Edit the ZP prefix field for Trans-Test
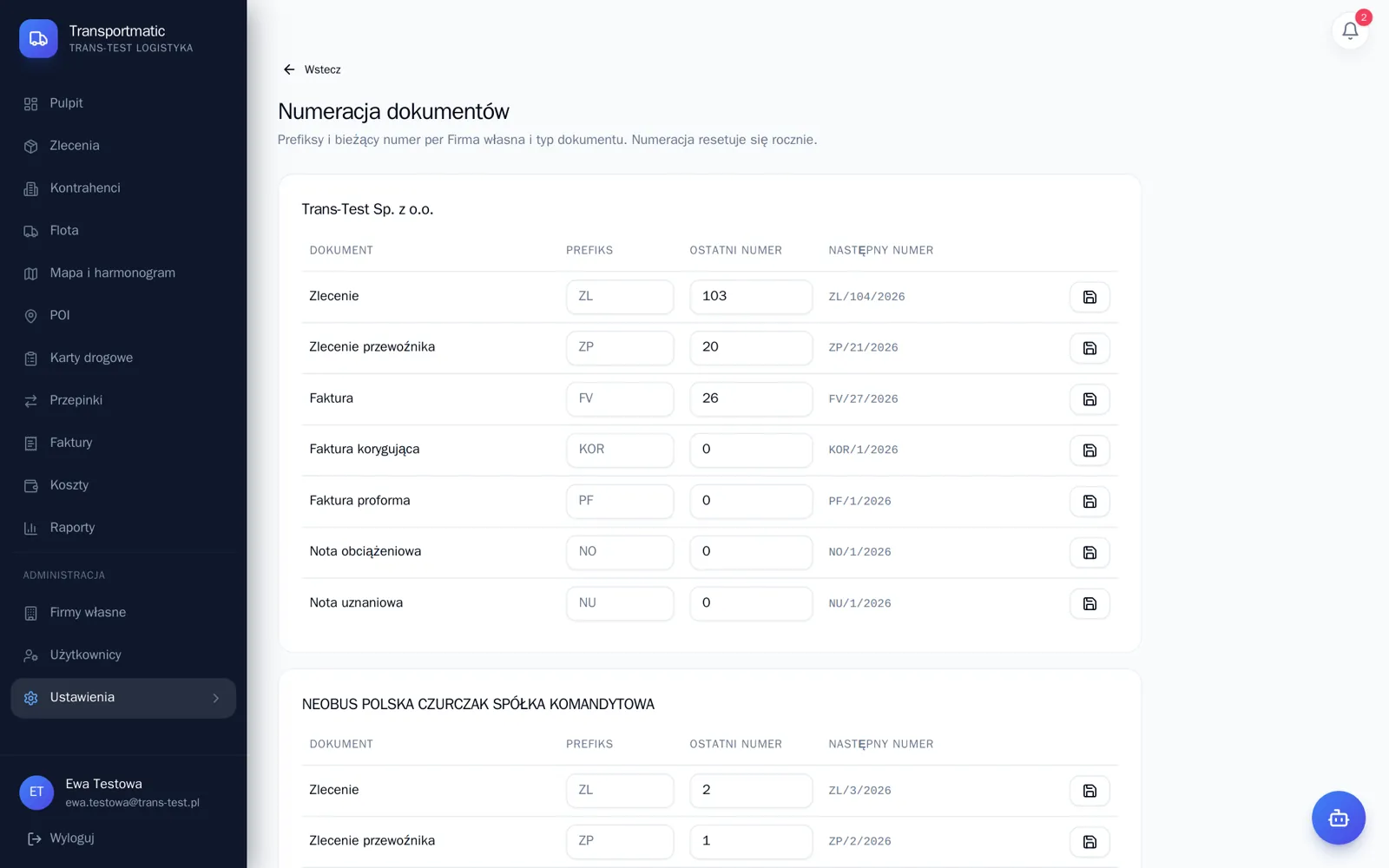 click(620, 348)
